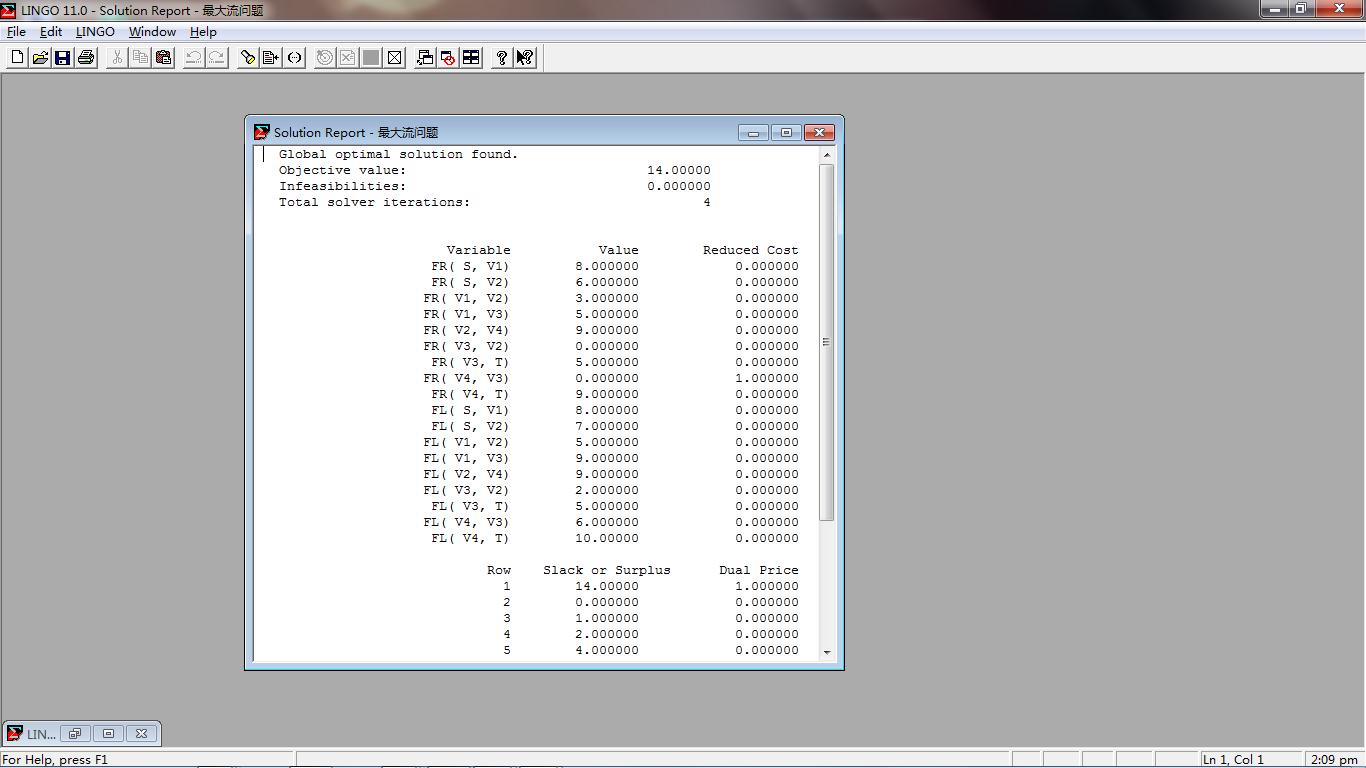Screen dimensions: 1366x768
Task: Open the File menu
Action: coord(16,32)
